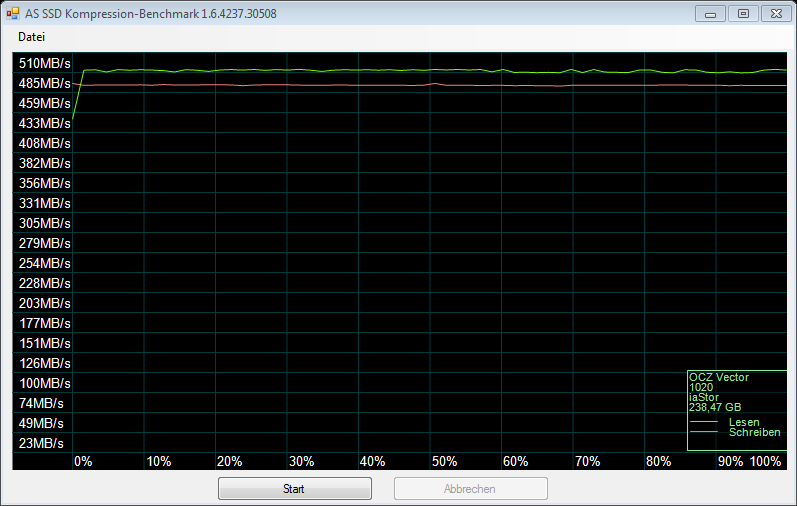Image resolution: width=797 pixels, height=506 pixels.
Task: Click the 20% compression axis label
Action: [230, 462]
